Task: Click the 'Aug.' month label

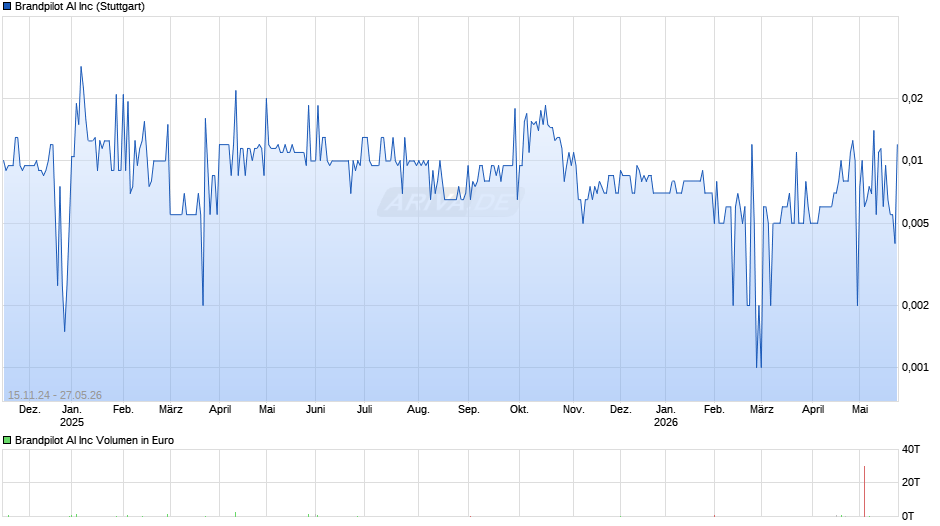Action: click(418, 410)
